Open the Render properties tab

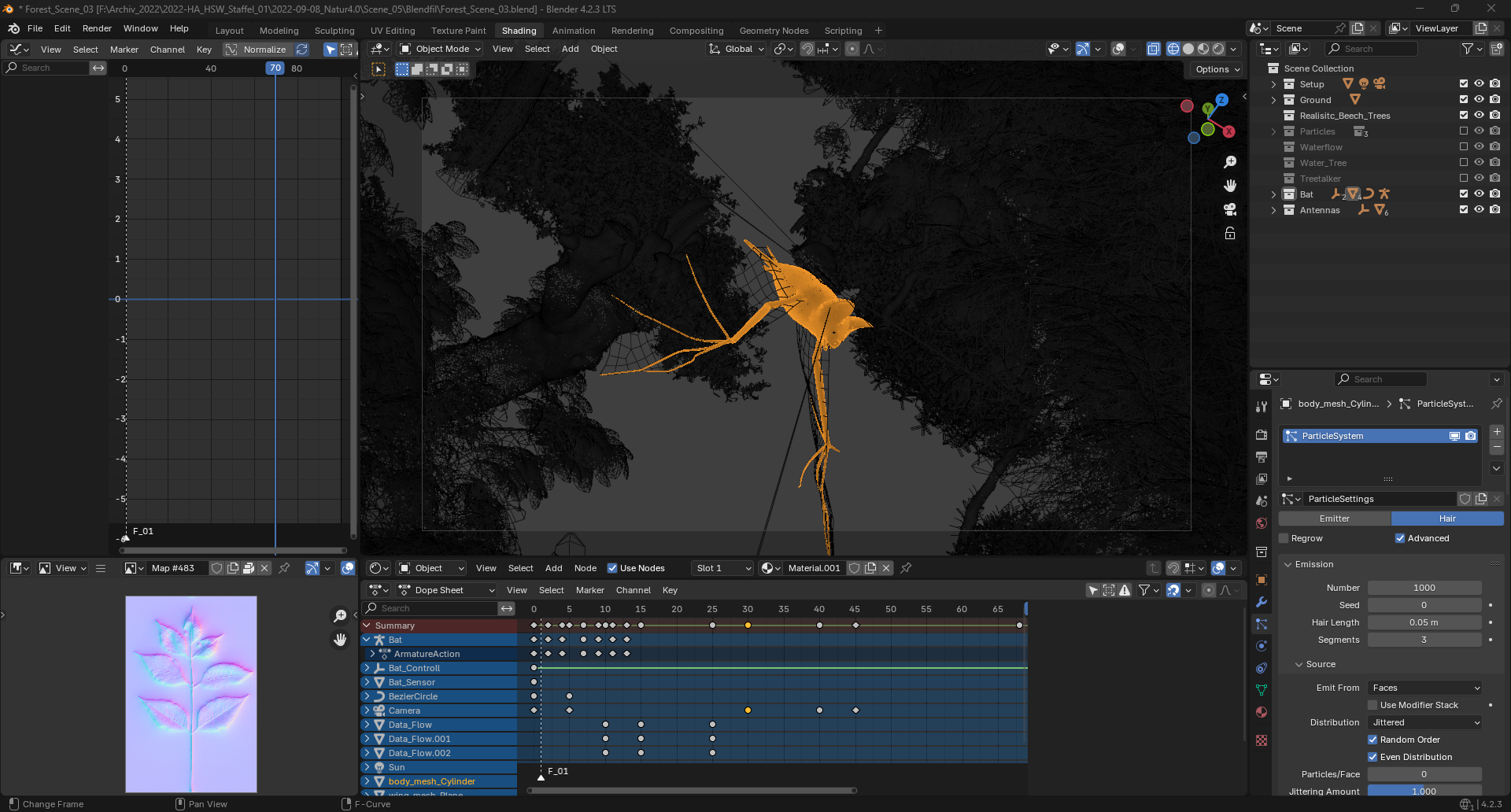tap(1262, 435)
